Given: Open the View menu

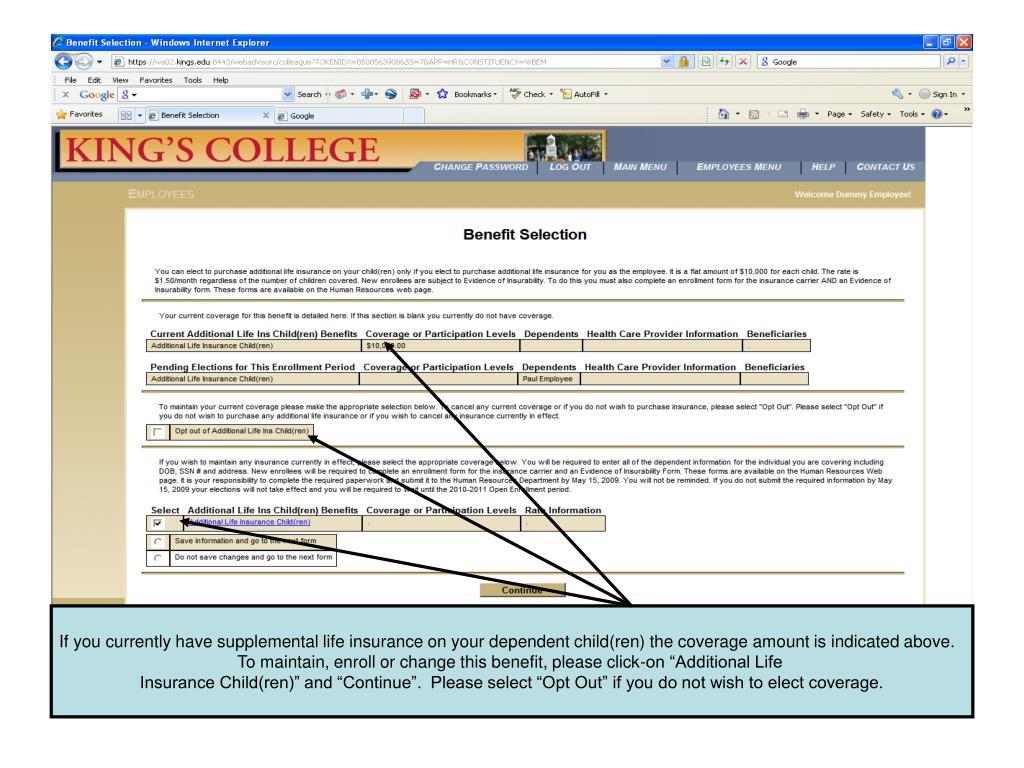Looking at the screenshot, I should pos(120,80).
